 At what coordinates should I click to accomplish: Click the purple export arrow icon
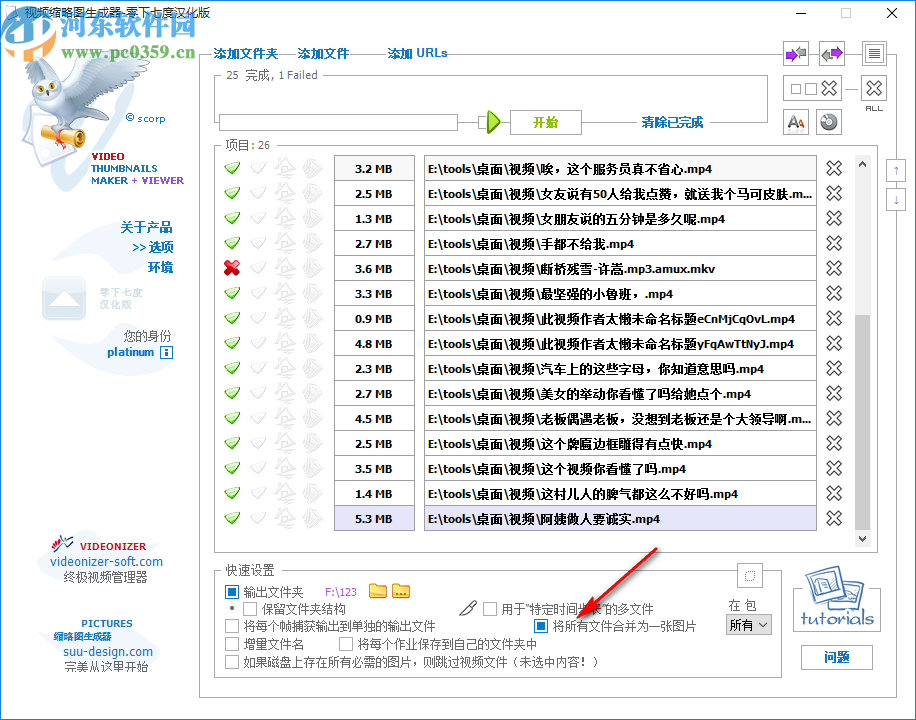831,53
